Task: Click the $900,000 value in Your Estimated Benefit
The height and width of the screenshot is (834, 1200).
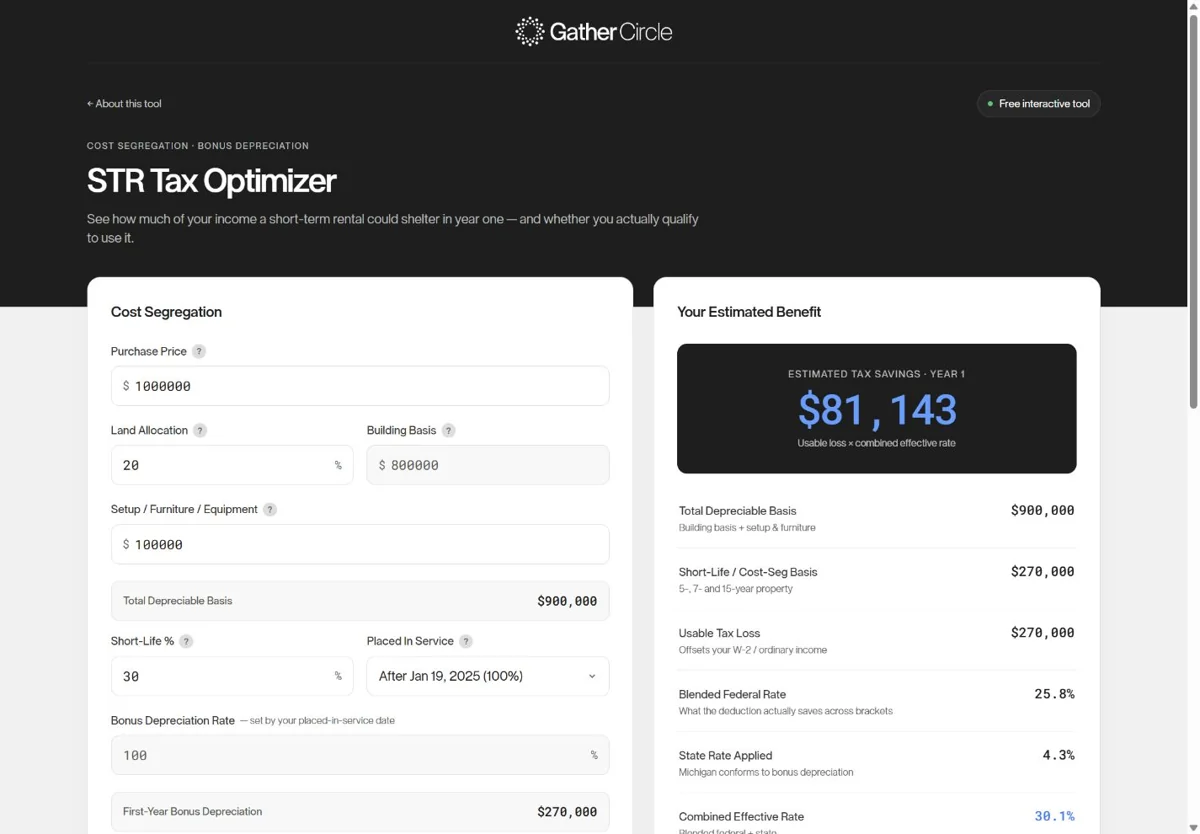Action: pos(1042,510)
